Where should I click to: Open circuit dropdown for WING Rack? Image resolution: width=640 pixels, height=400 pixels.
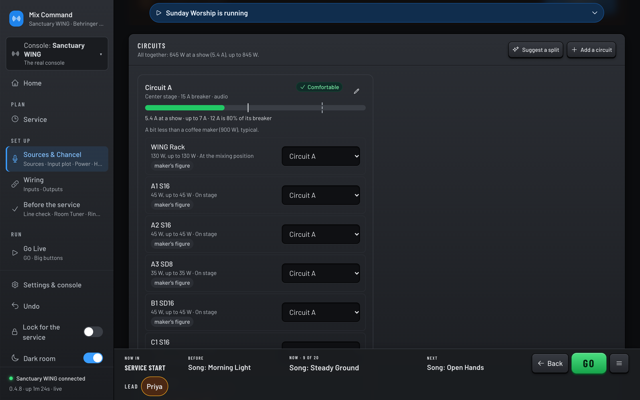coord(321,156)
